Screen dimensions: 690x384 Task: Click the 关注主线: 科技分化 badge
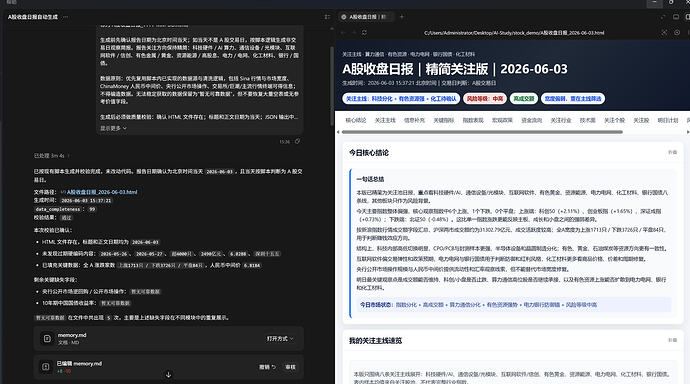click(401, 99)
